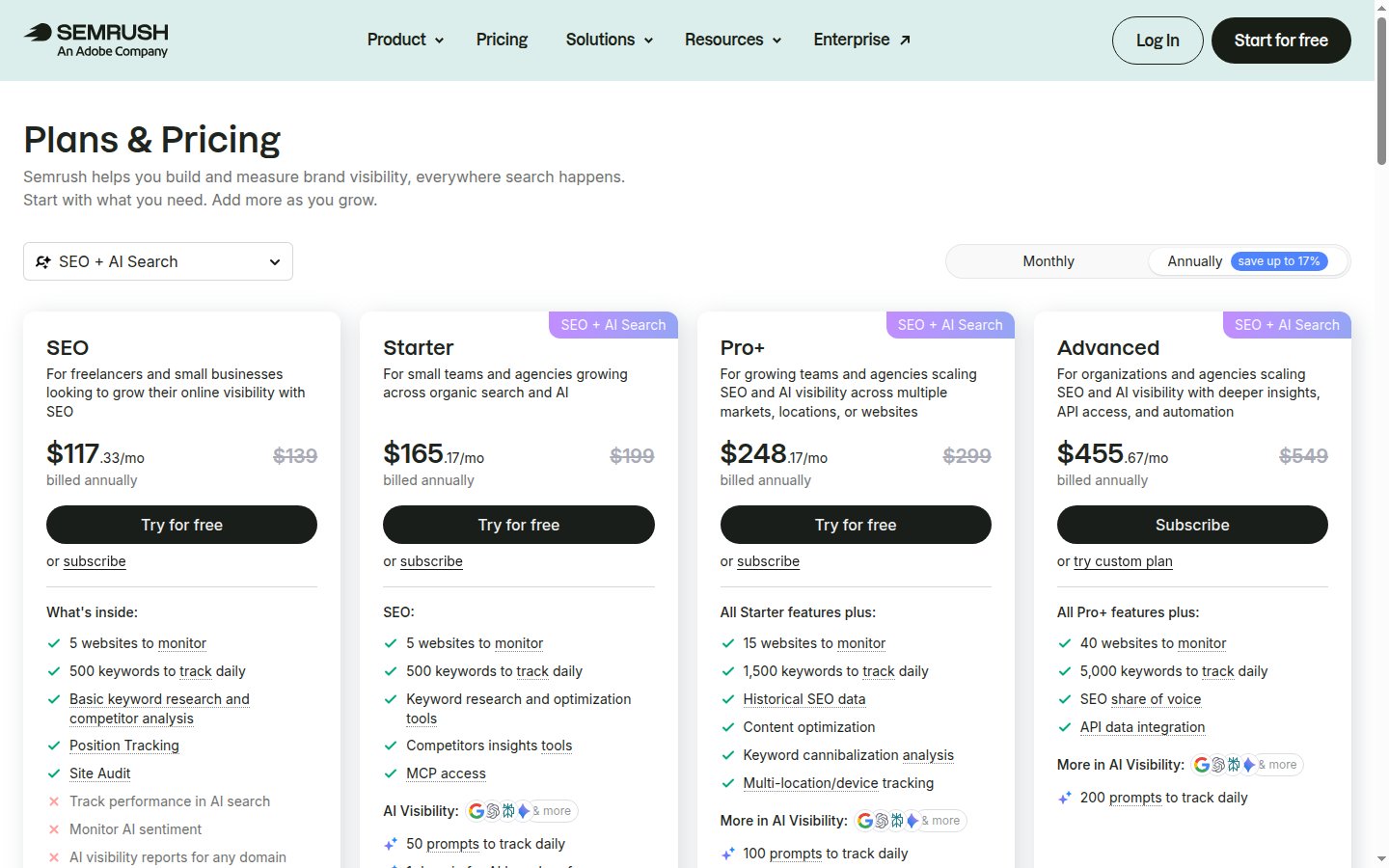Viewport: 1389px width, 868px height.
Task: Try the Starter plan for free
Action: (x=519, y=525)
